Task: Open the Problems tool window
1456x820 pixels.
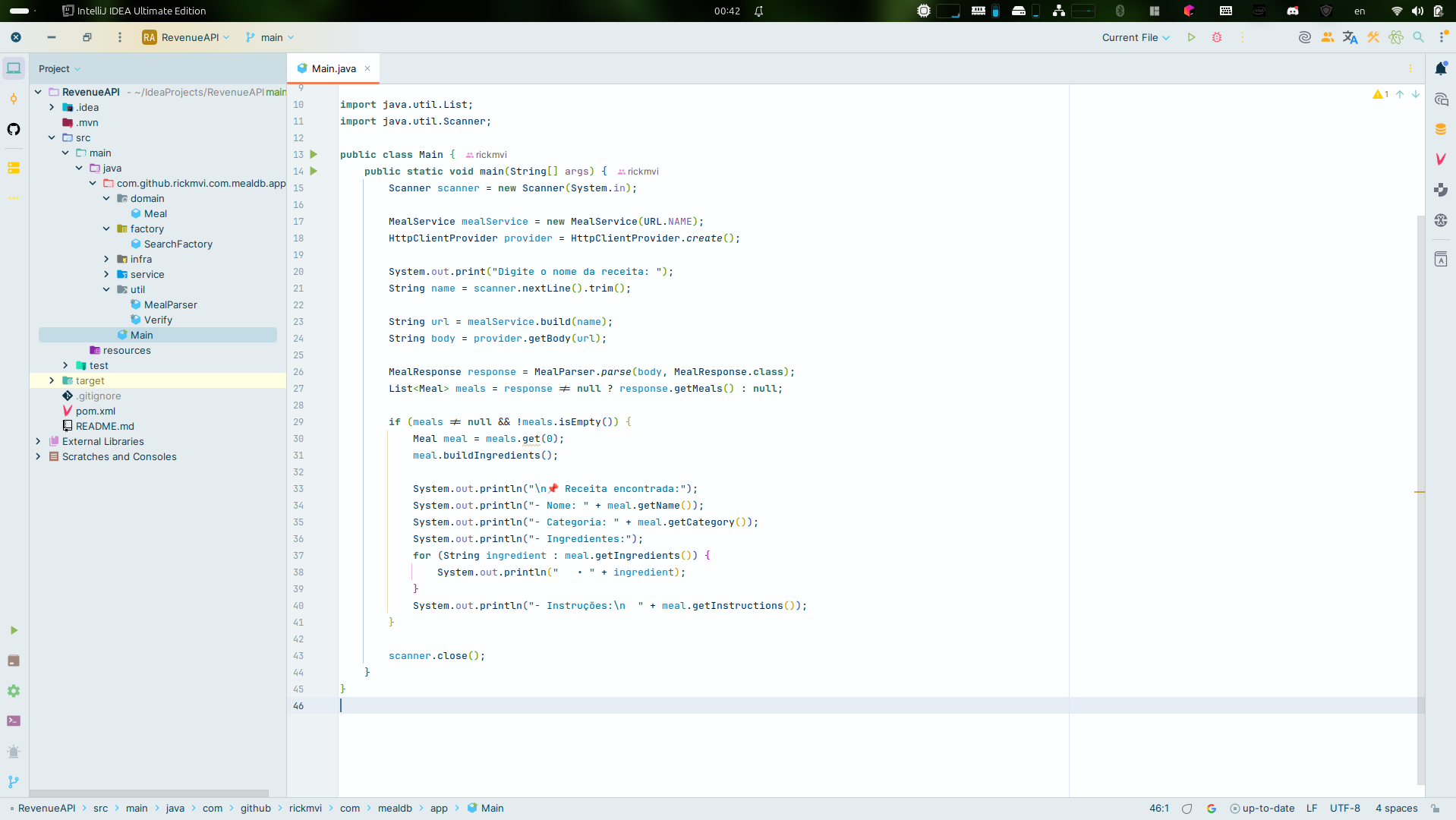Action: (x=14, y=752)
